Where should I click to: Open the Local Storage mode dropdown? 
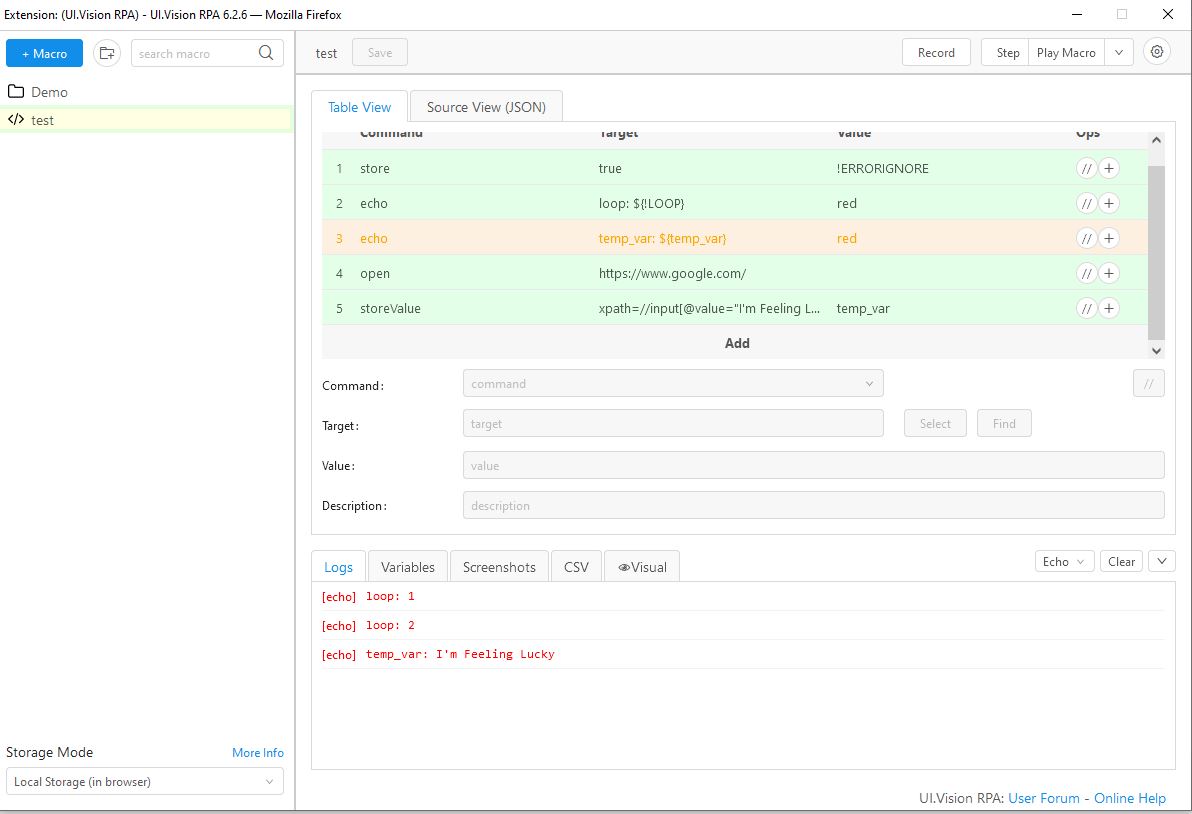[144, 781]
